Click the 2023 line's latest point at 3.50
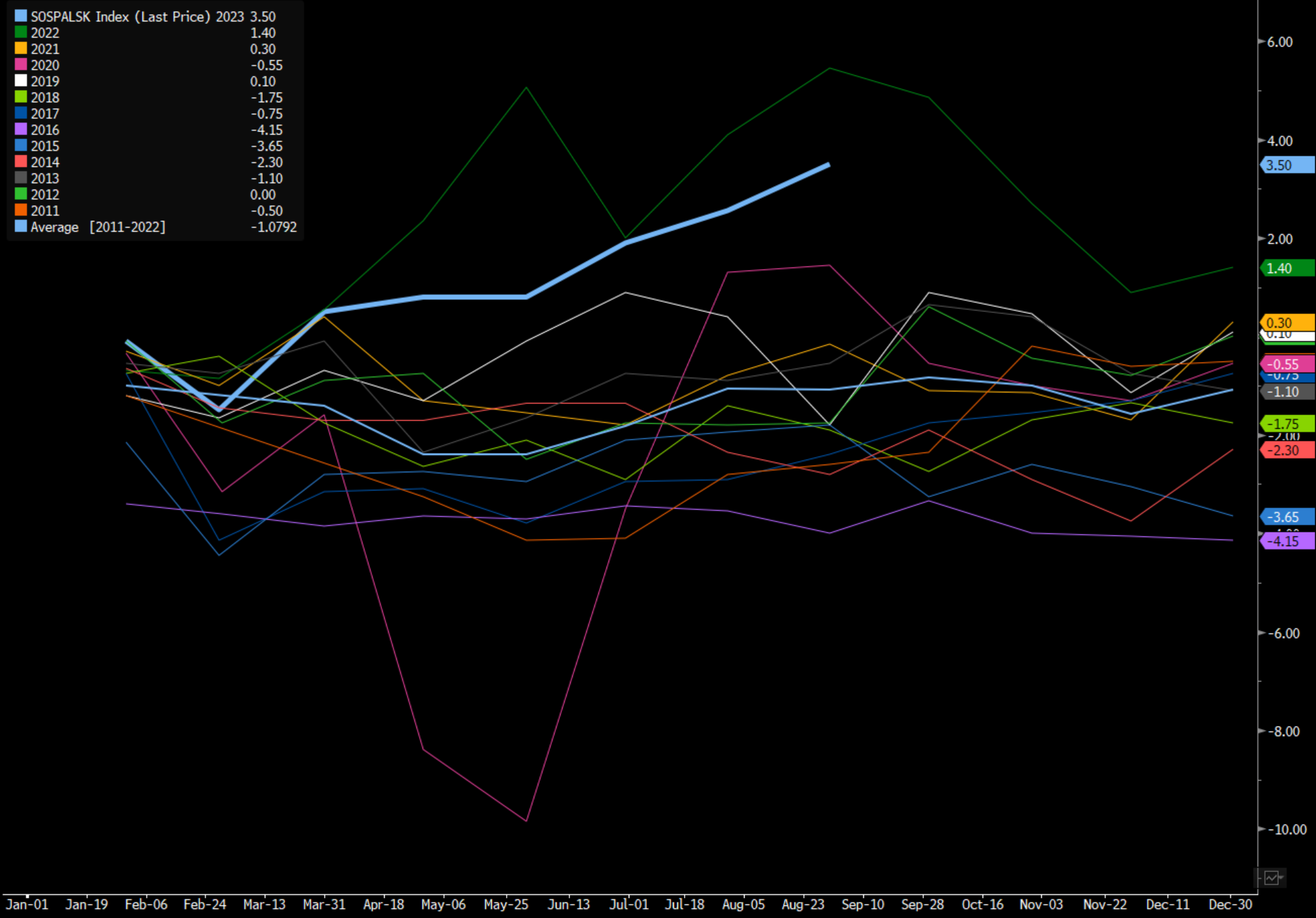The width and height of the screenshot is (1316, 918). click(828, 164)
